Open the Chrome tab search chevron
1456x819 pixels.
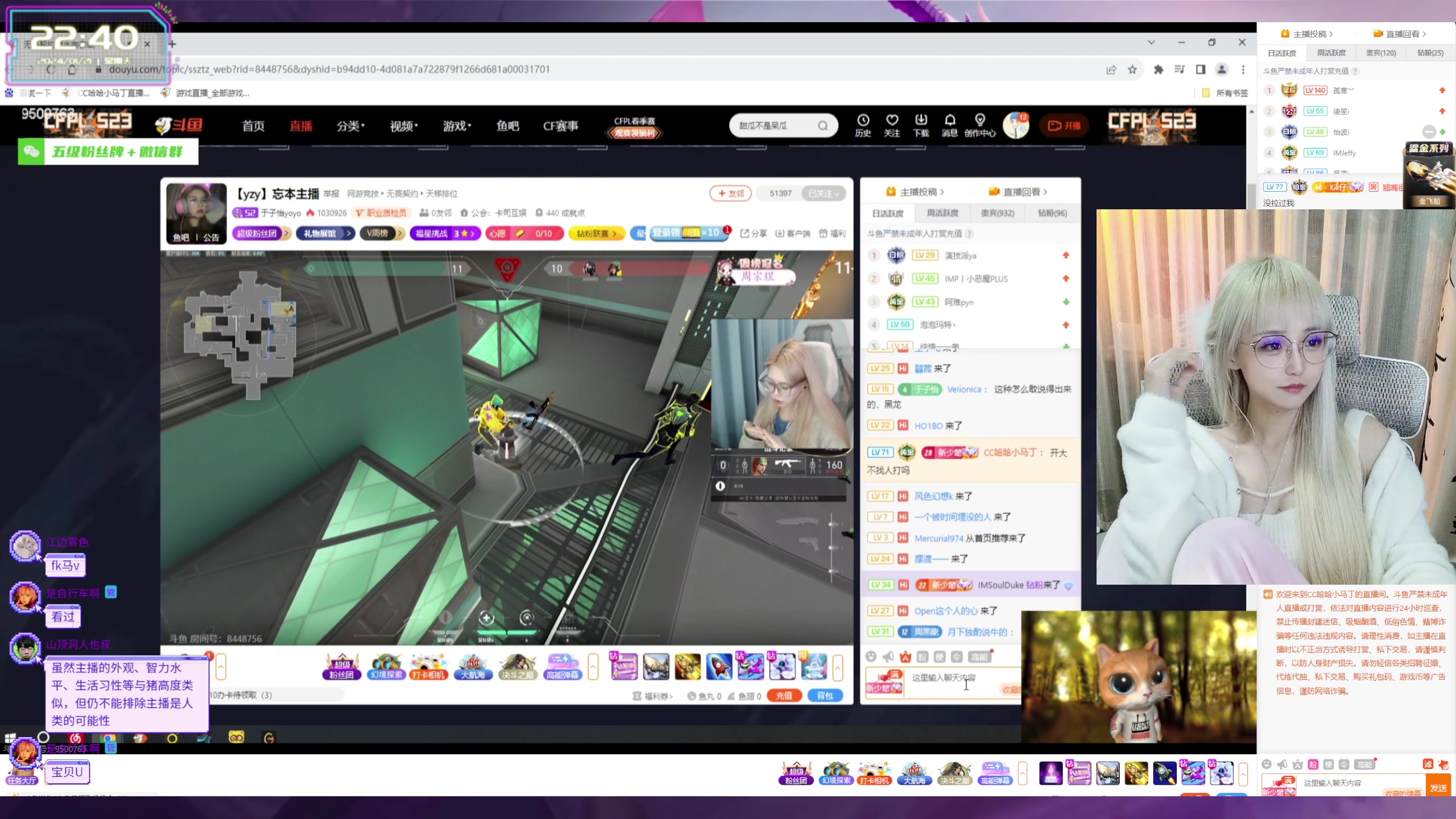point(1151,43)
